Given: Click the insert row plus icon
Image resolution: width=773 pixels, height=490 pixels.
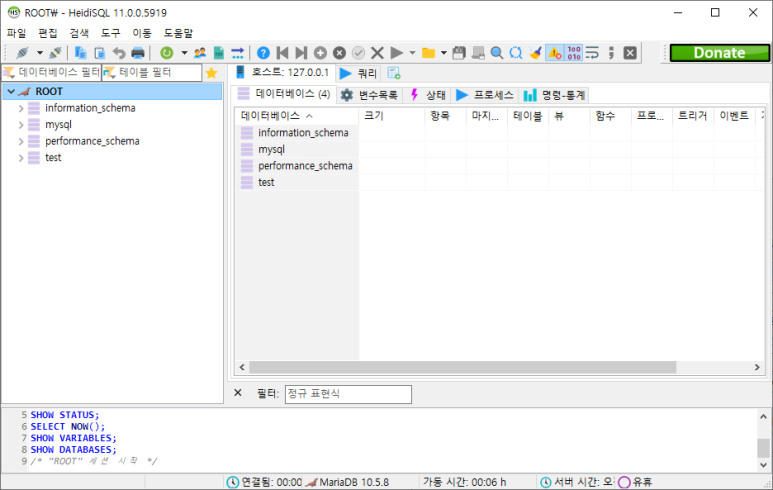Looking at the screenshot, I should coord(320,53).
